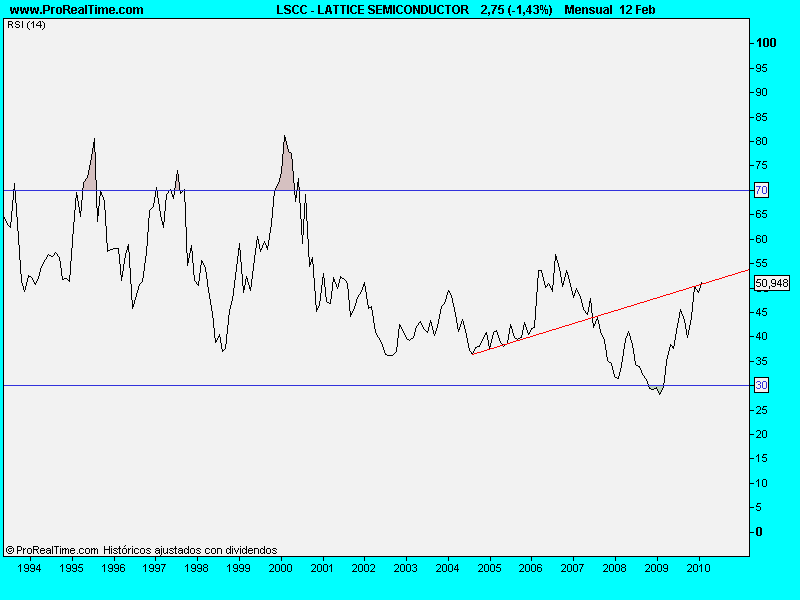This screenshot has height=600, width=800.
Task: Click the 70 overbought level marker
Action: coord(761,190)
